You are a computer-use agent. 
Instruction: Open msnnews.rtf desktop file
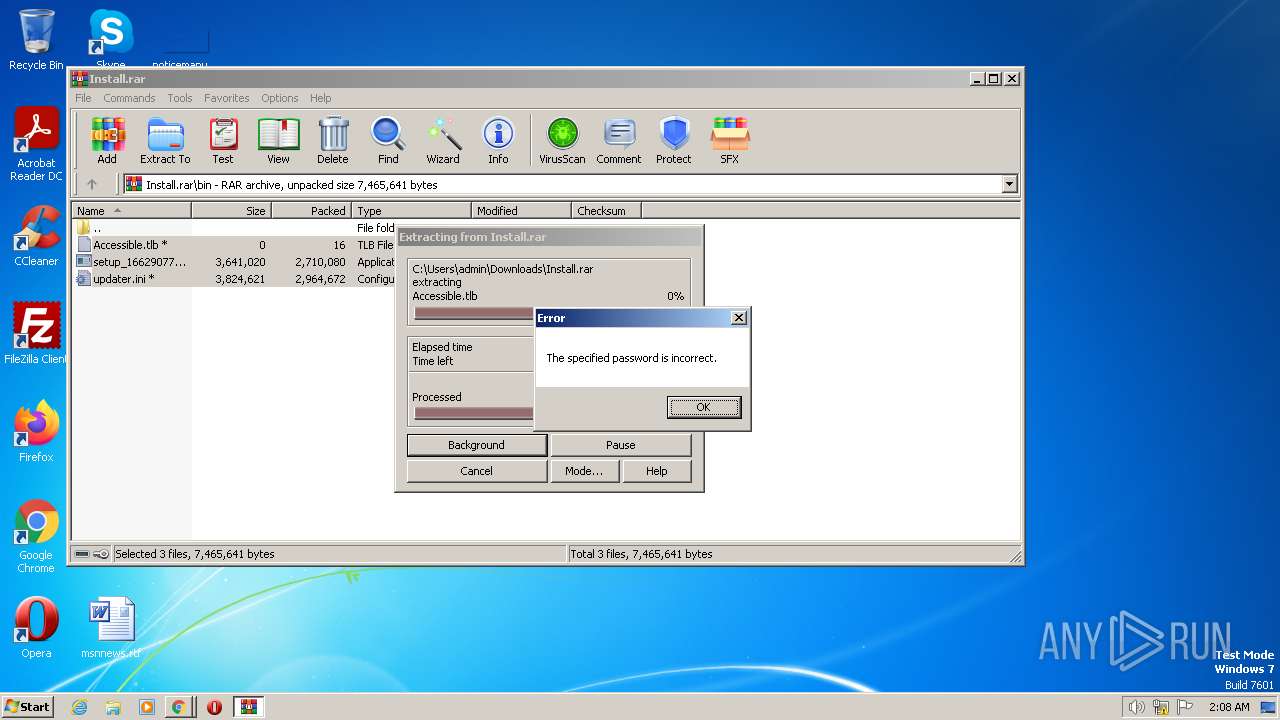point(110,628)
